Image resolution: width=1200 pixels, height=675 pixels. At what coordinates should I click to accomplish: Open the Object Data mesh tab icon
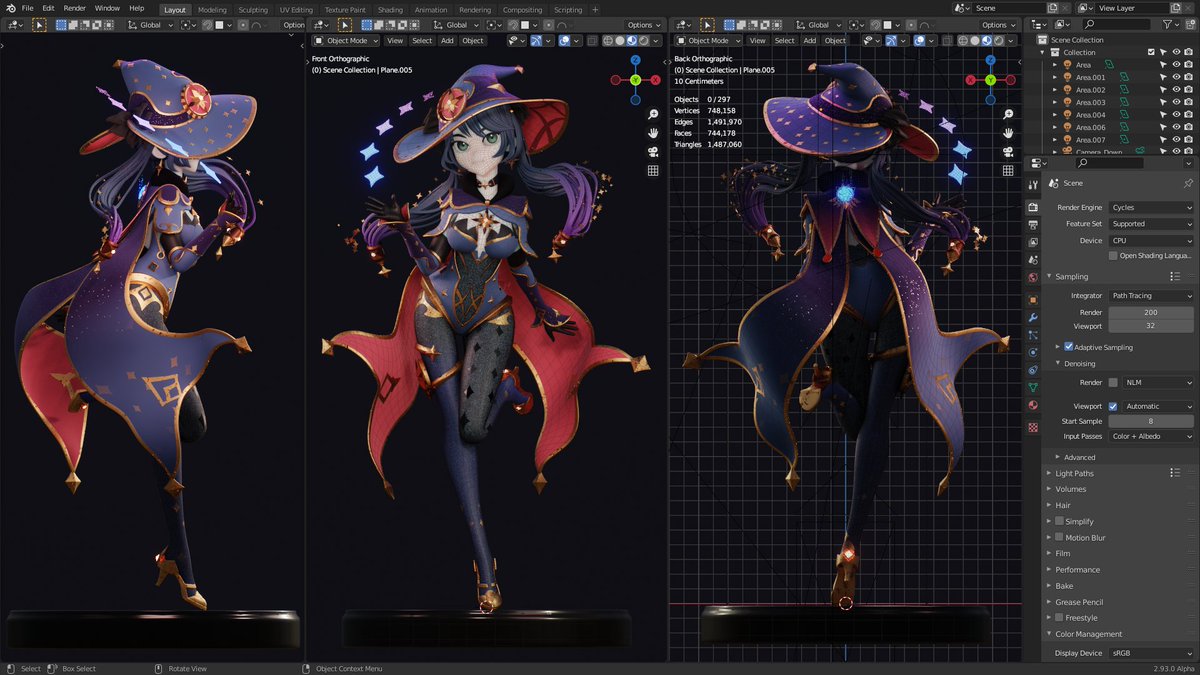pos(1033,387)
